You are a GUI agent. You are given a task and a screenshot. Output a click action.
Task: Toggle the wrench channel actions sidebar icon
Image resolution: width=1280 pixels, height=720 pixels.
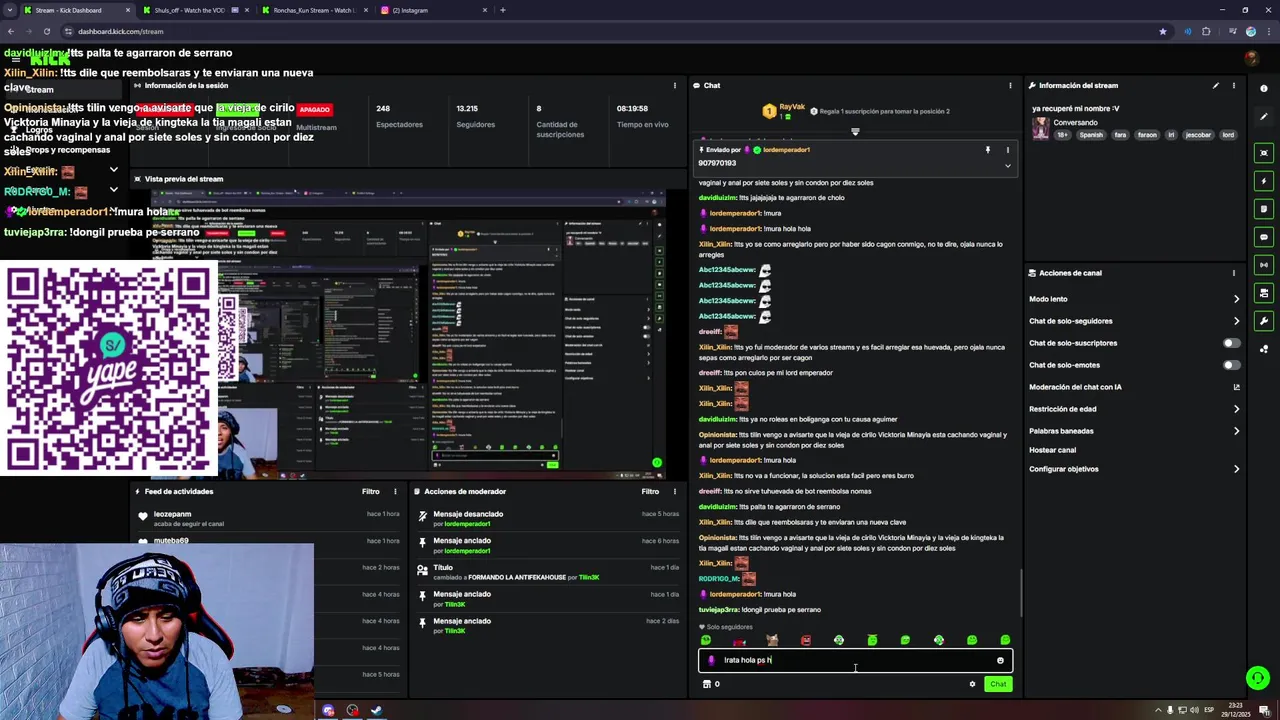[1264, 321]
